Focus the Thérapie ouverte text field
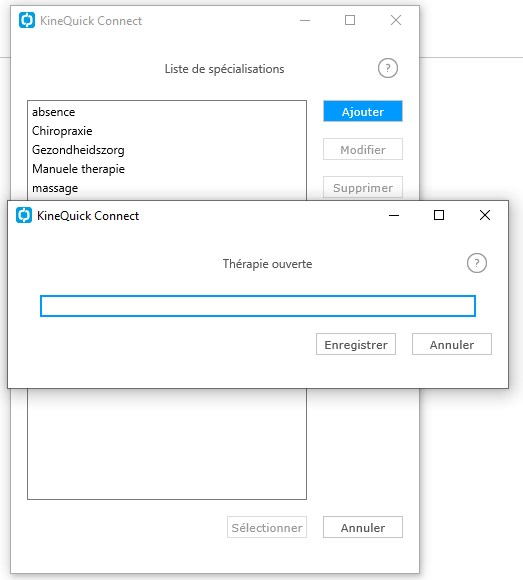This screenshot has width=523, height=580. 258,306
